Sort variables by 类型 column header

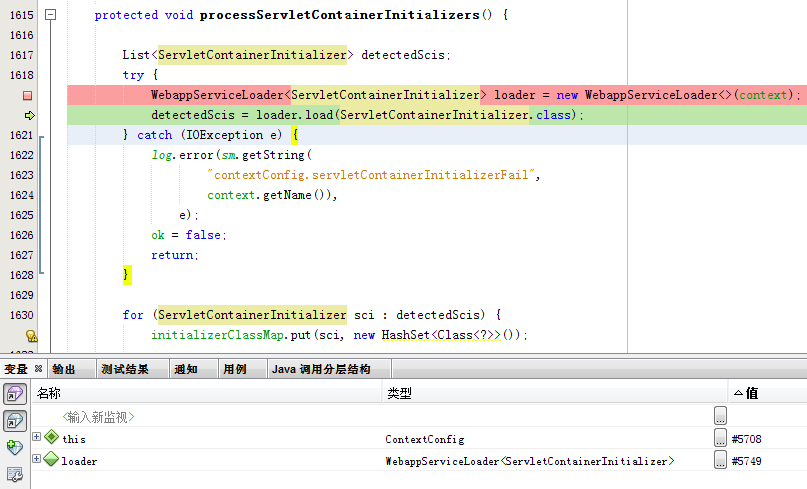pyautogui.click(x=555, y=393)
